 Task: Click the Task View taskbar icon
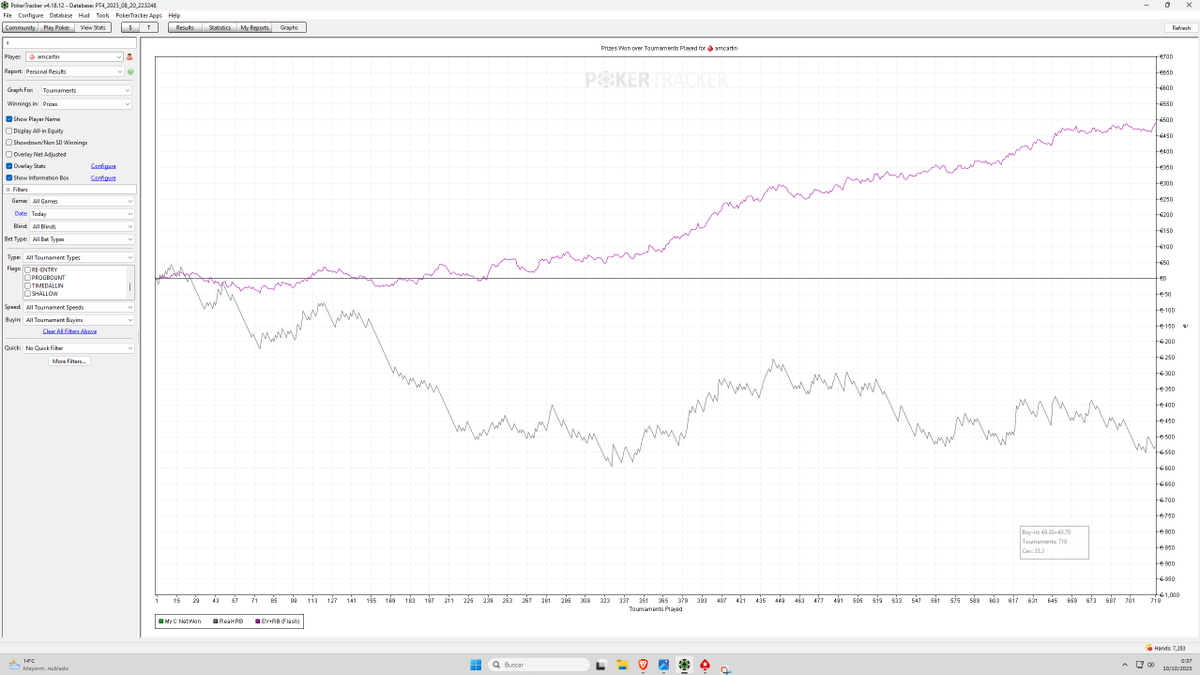(x=600, y=665)
